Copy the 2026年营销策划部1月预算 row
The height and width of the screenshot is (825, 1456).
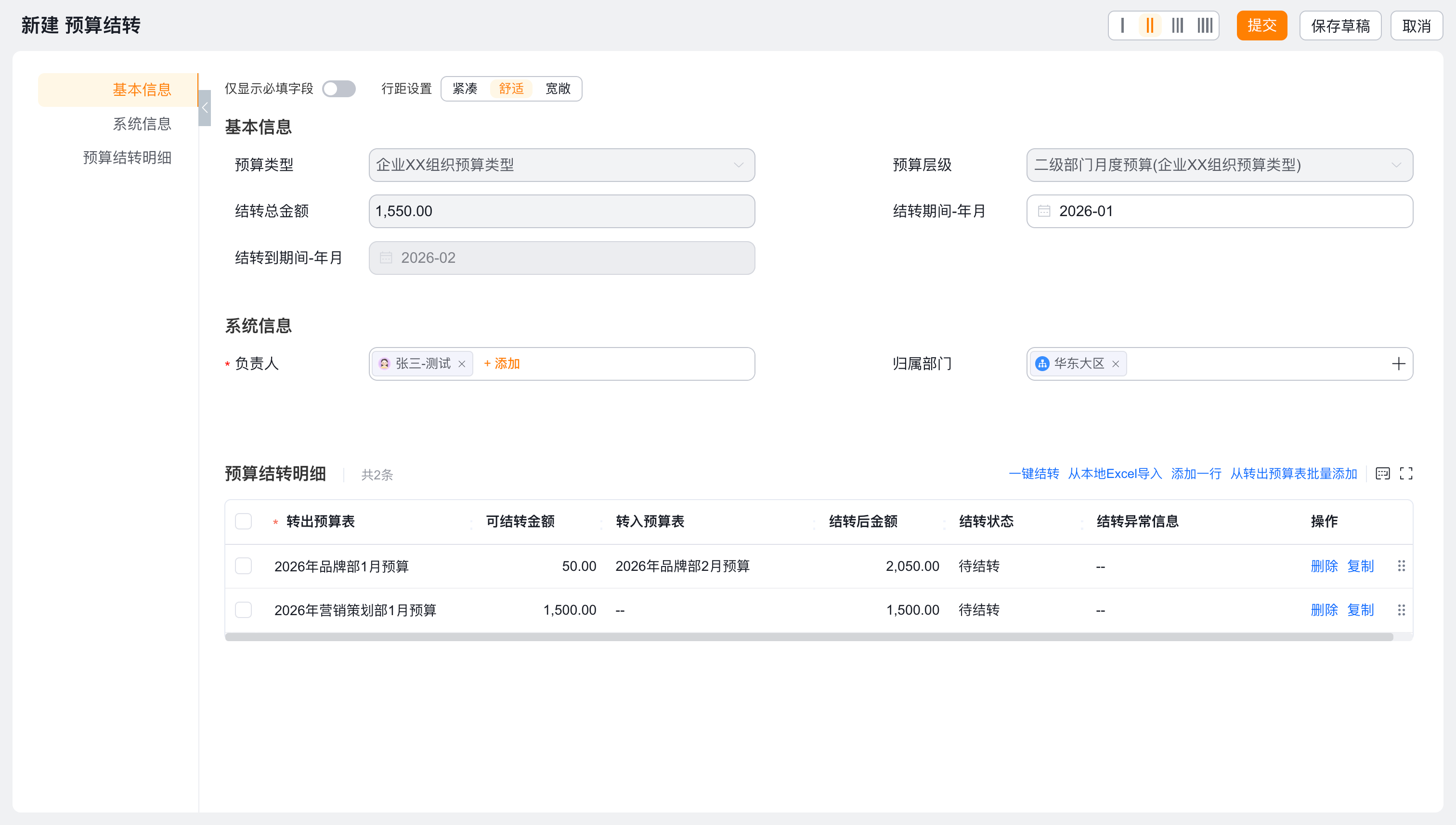(x=1360, y=610)
